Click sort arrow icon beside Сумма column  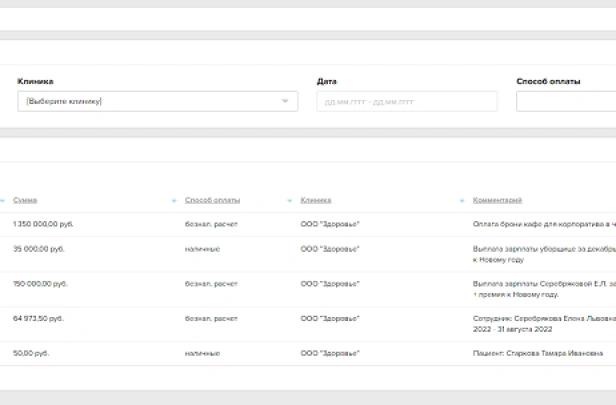[x=2, y=201]
